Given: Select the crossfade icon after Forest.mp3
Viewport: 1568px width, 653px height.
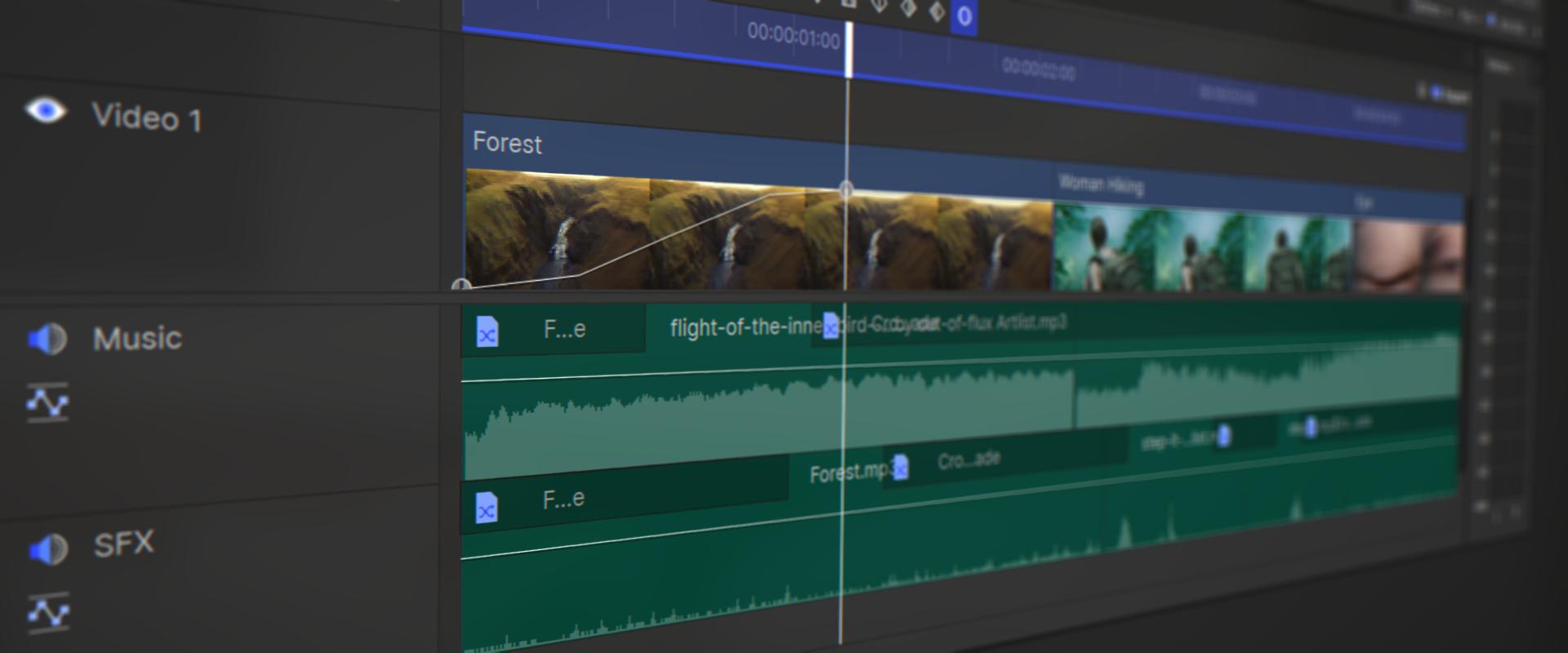Looking at the screenshot, I should 900,468.
